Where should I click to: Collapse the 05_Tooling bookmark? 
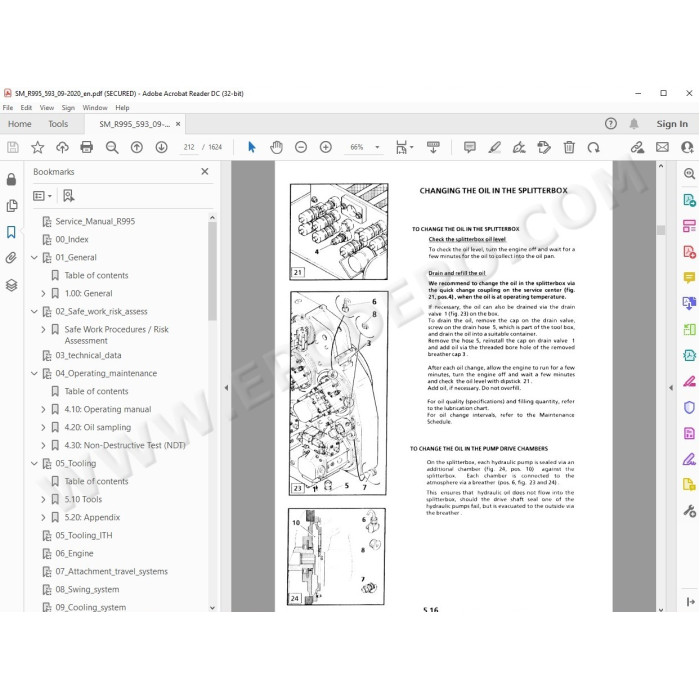[34, 463]
